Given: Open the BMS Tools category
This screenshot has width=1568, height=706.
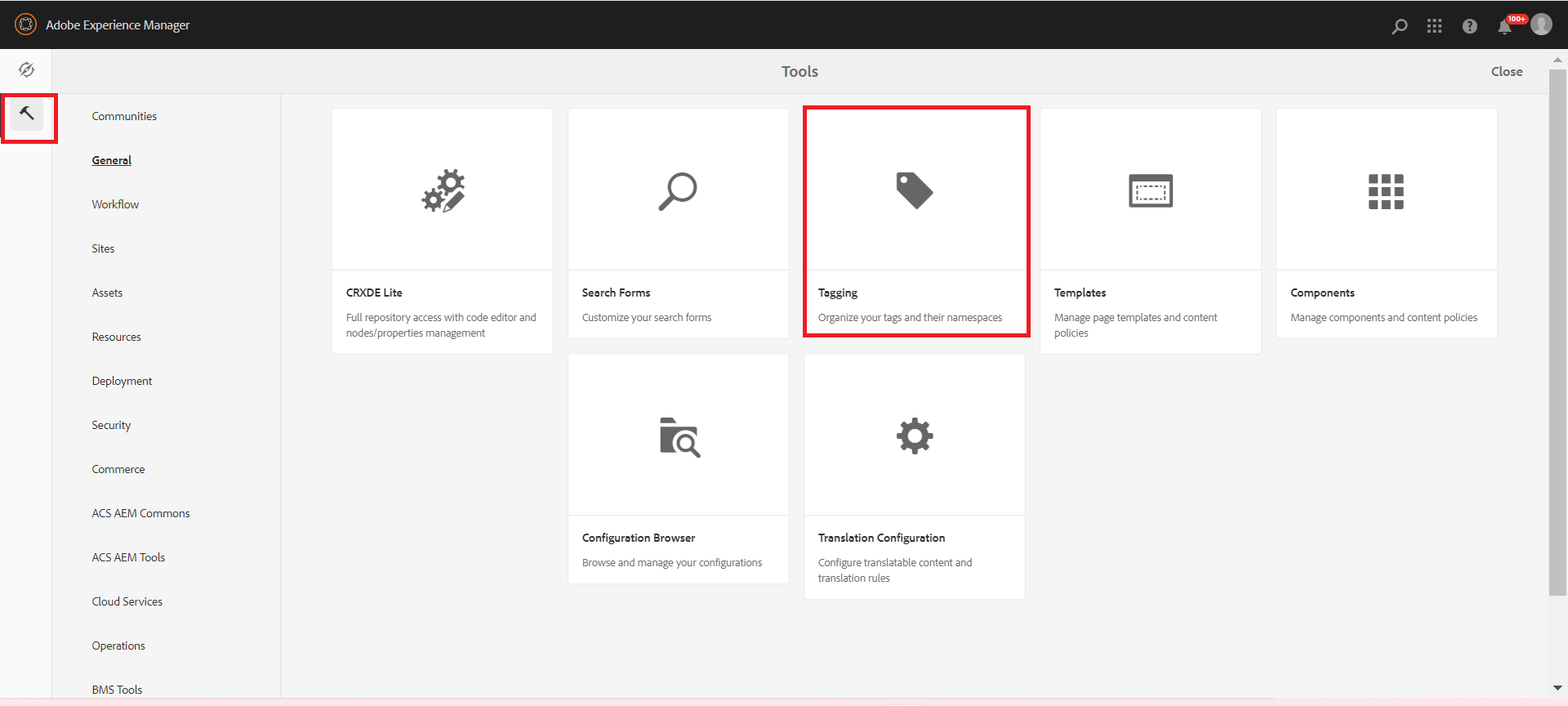Looking at the screenshot, I should (117, 690).
